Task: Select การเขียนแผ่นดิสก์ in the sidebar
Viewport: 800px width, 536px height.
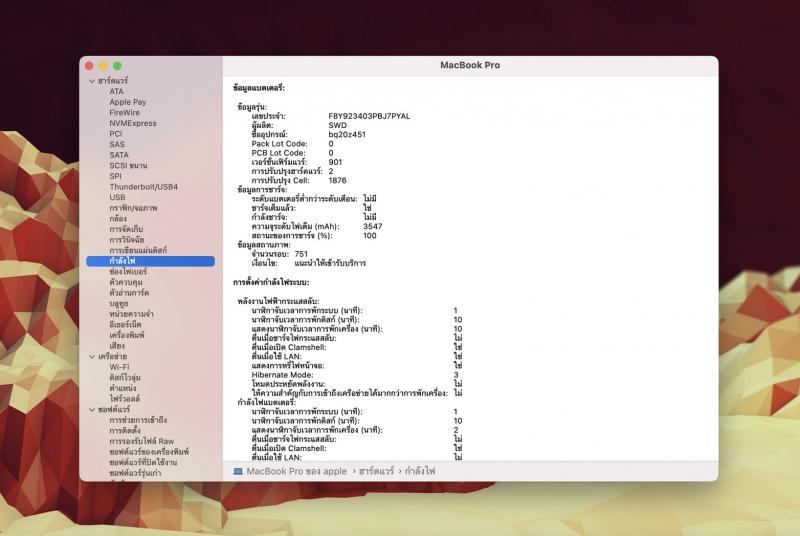Action: (x=138, y=250)
